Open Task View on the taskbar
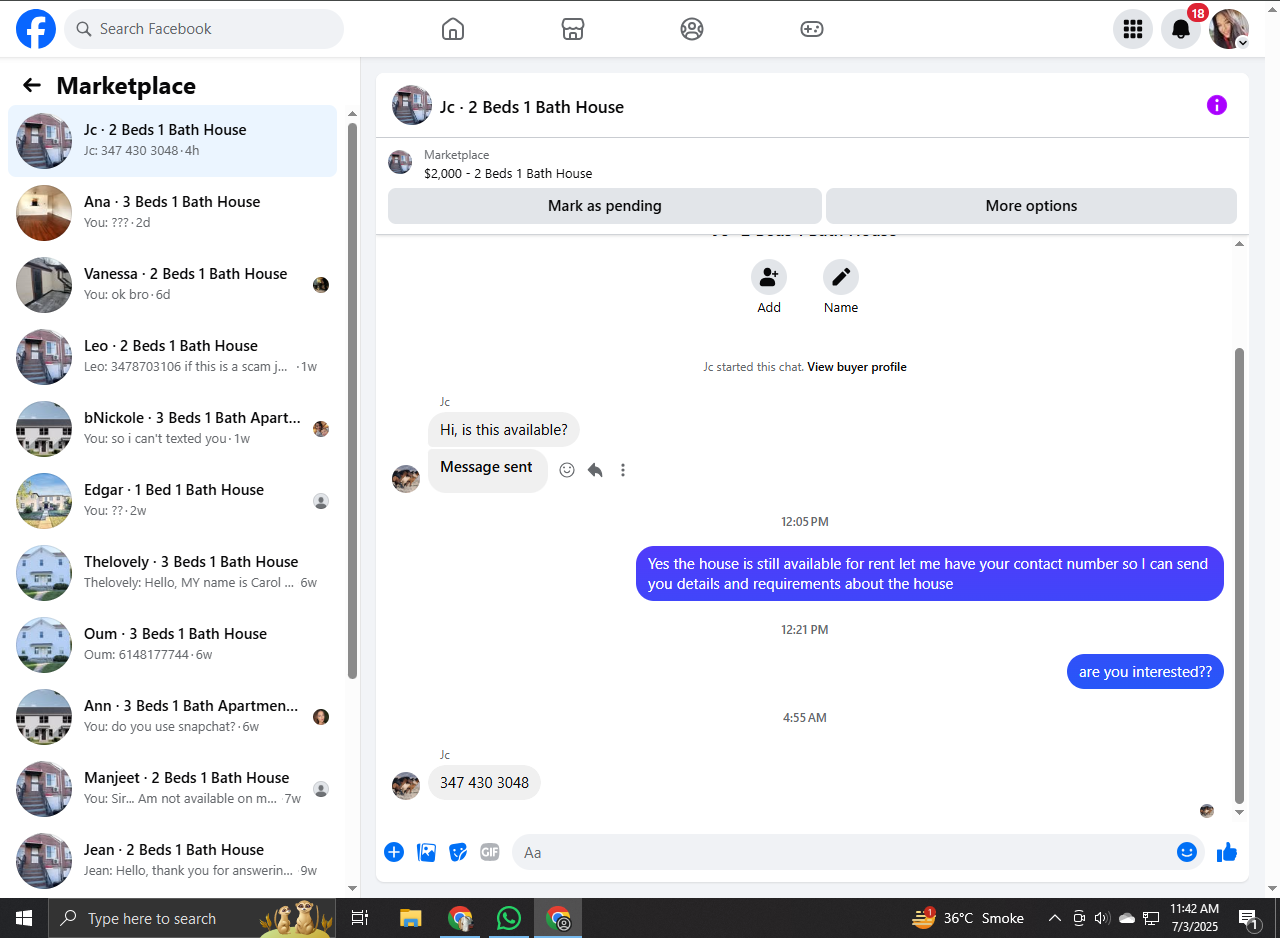The height and width of the screenshot is (938, 1280). tap(361, 918)
